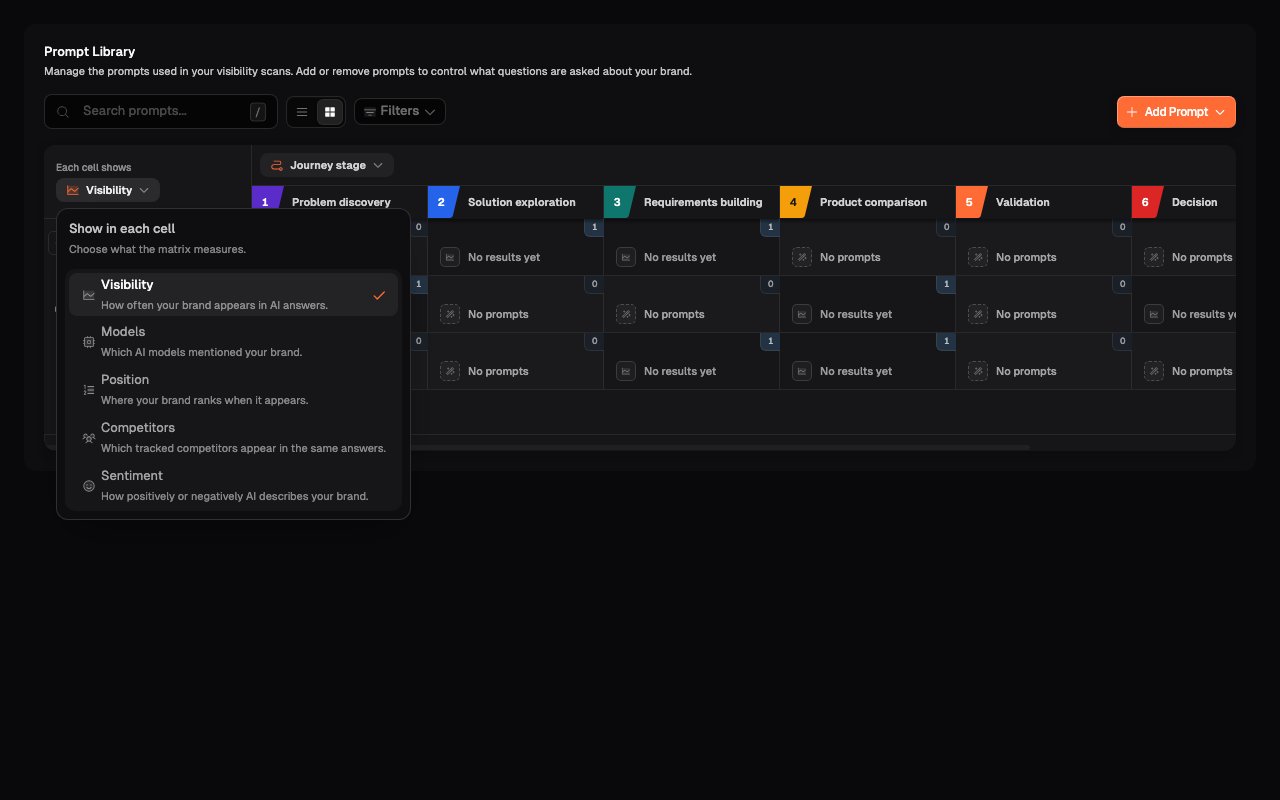Click wand icon in Product comparison's "No prompts" cell
This screenshot has width=1280, height=800.
coord(802,257)
